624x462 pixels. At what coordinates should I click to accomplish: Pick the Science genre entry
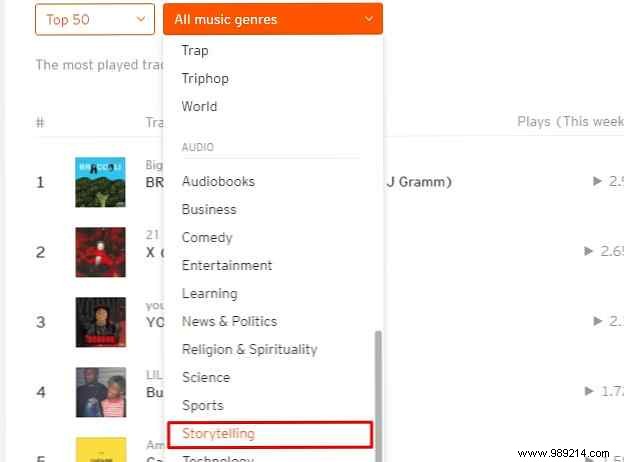click(206, 377)
